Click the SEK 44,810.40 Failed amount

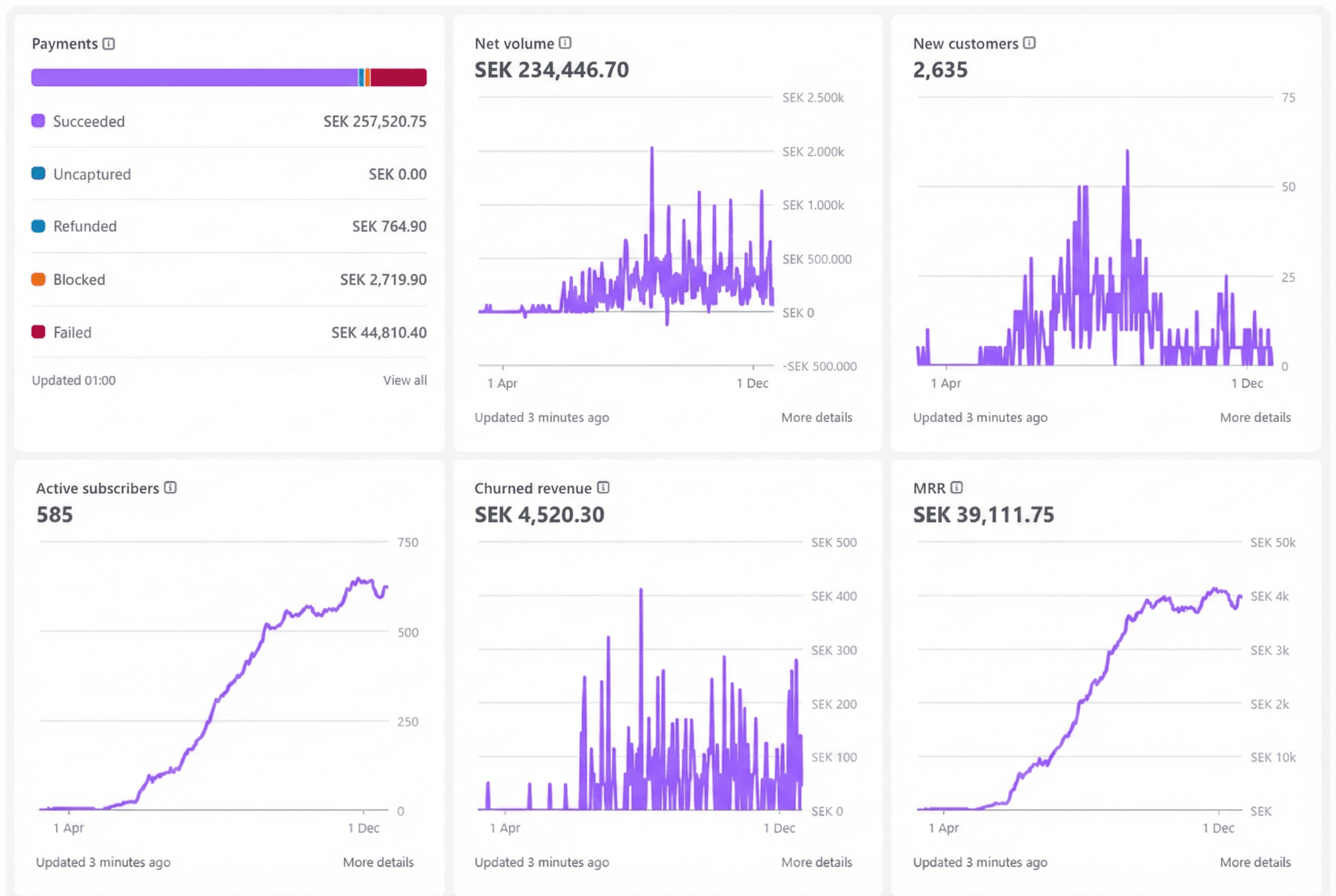378,332
